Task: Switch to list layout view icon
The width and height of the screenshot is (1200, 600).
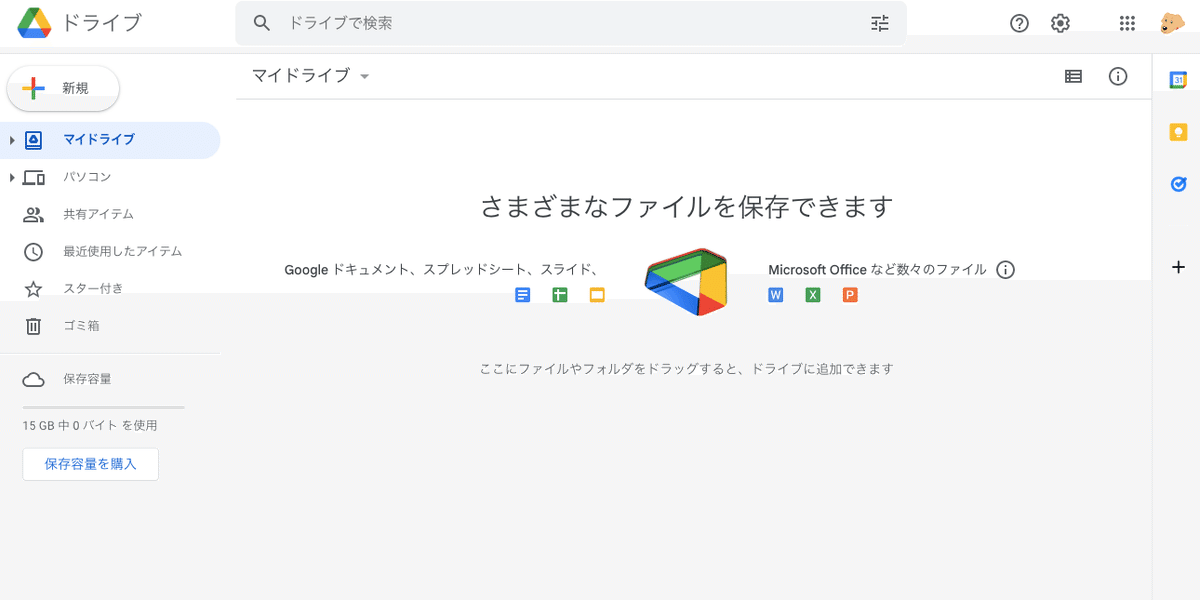Action: (x=1073, y=76)
